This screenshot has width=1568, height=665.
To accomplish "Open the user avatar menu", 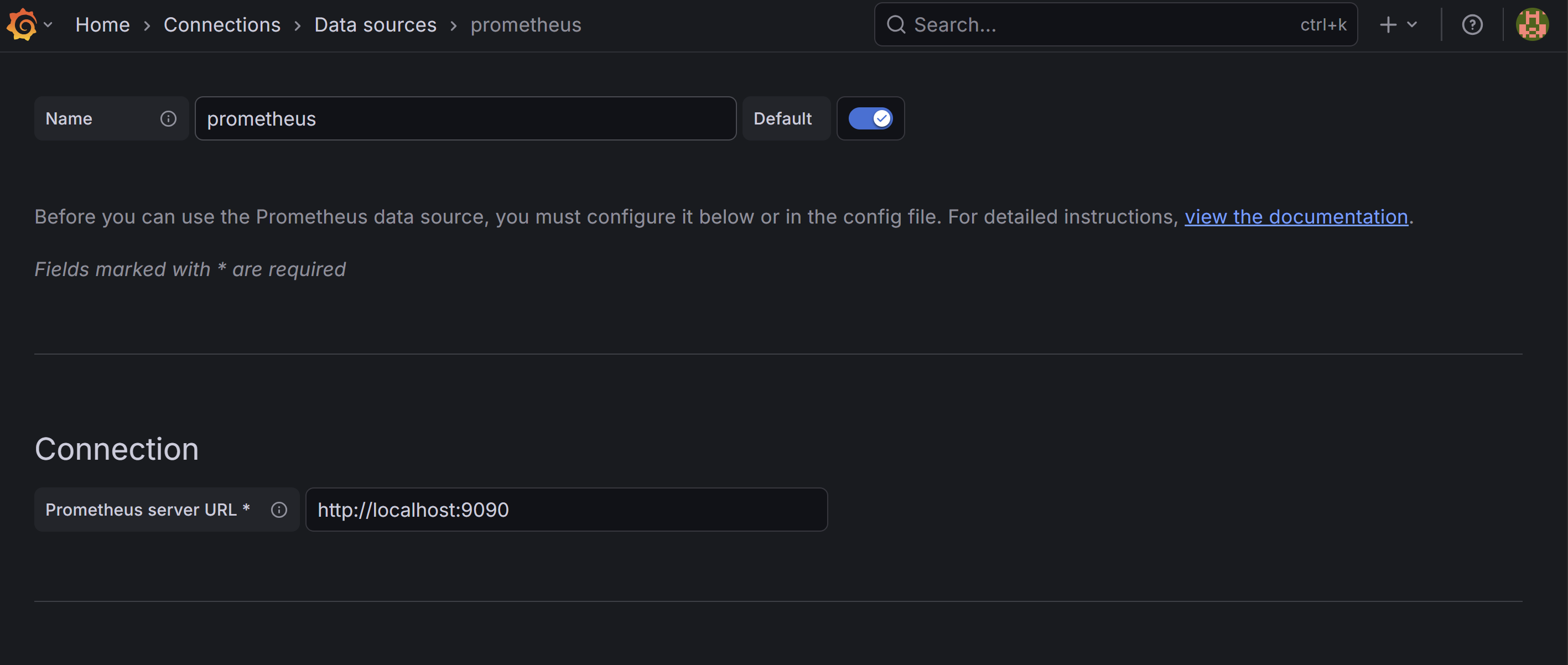I will click(1531, 25).
